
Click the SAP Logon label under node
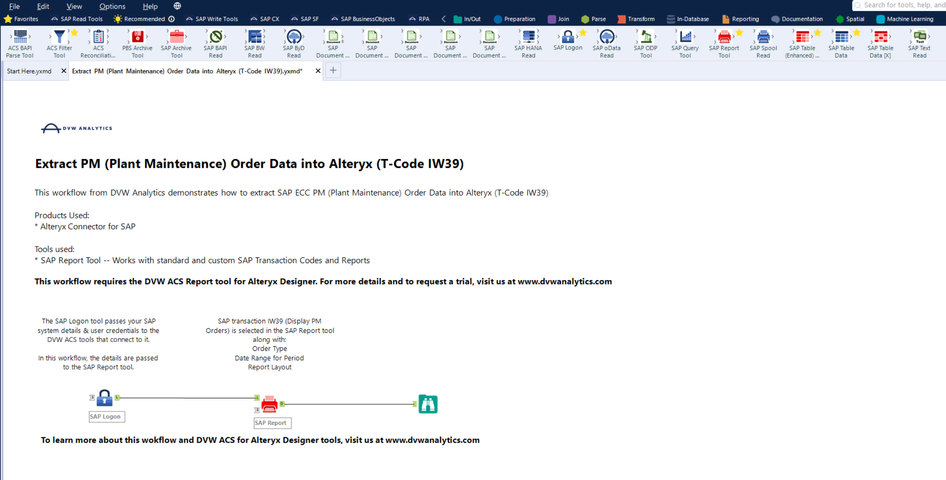tap(106, 417)
